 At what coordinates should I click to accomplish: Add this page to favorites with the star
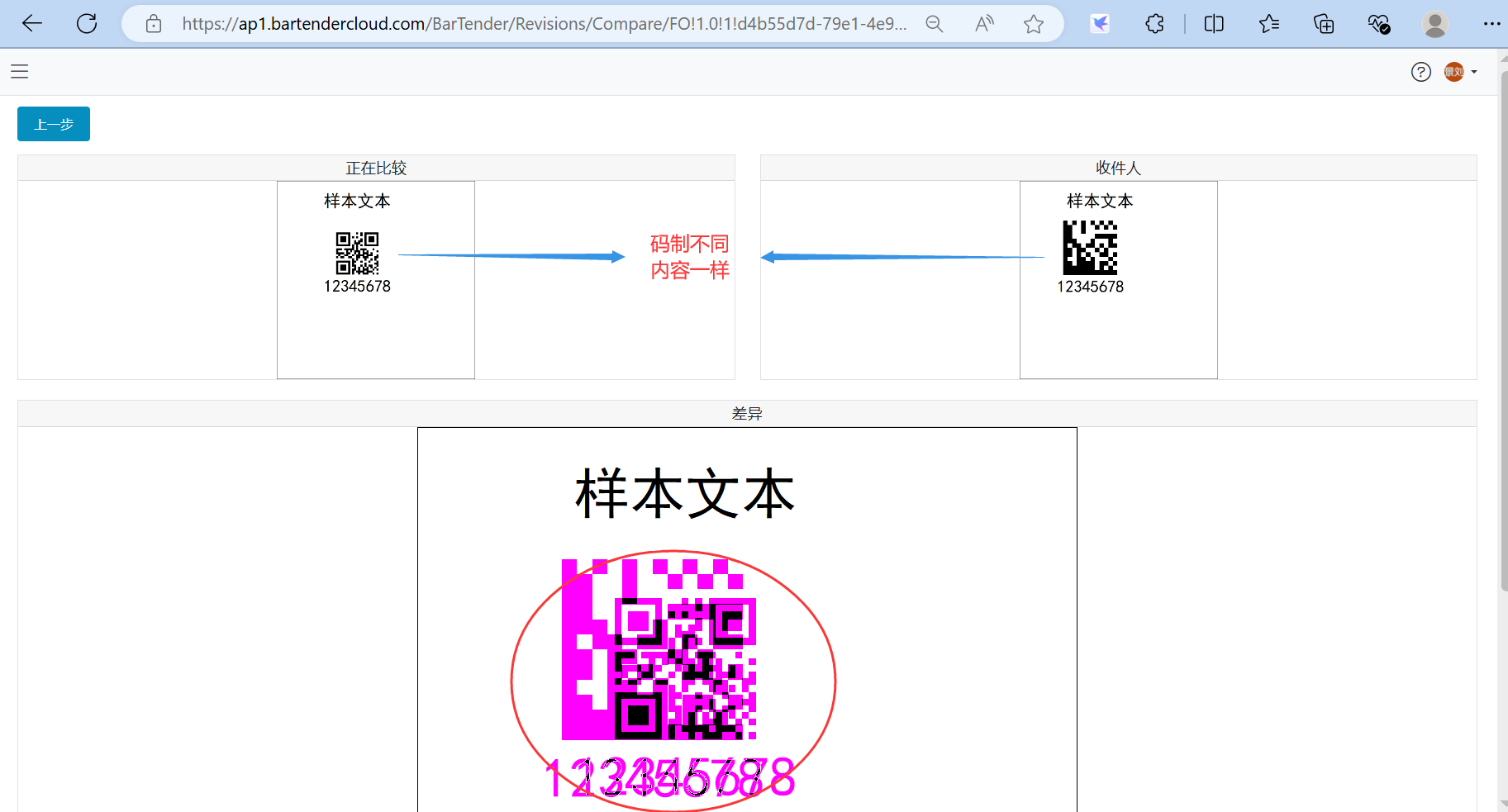tap(1034, 24)
